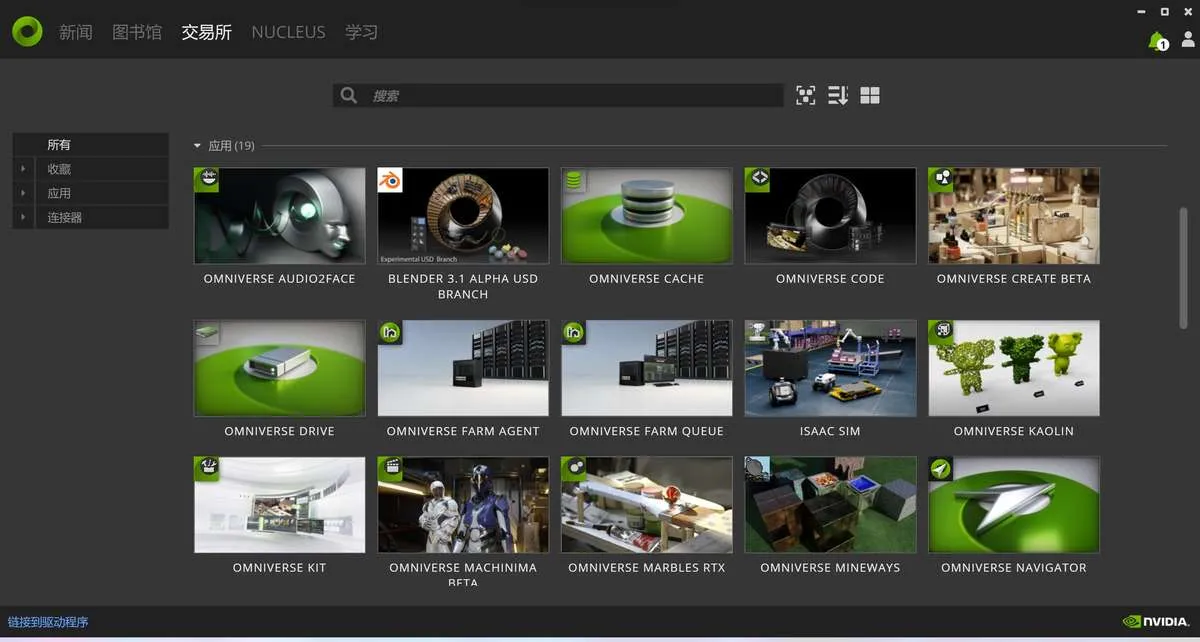The width and height of the screenshot is (1200, 642).
Task: Click the Farm Agent badge icon
Action: point(390,332)
